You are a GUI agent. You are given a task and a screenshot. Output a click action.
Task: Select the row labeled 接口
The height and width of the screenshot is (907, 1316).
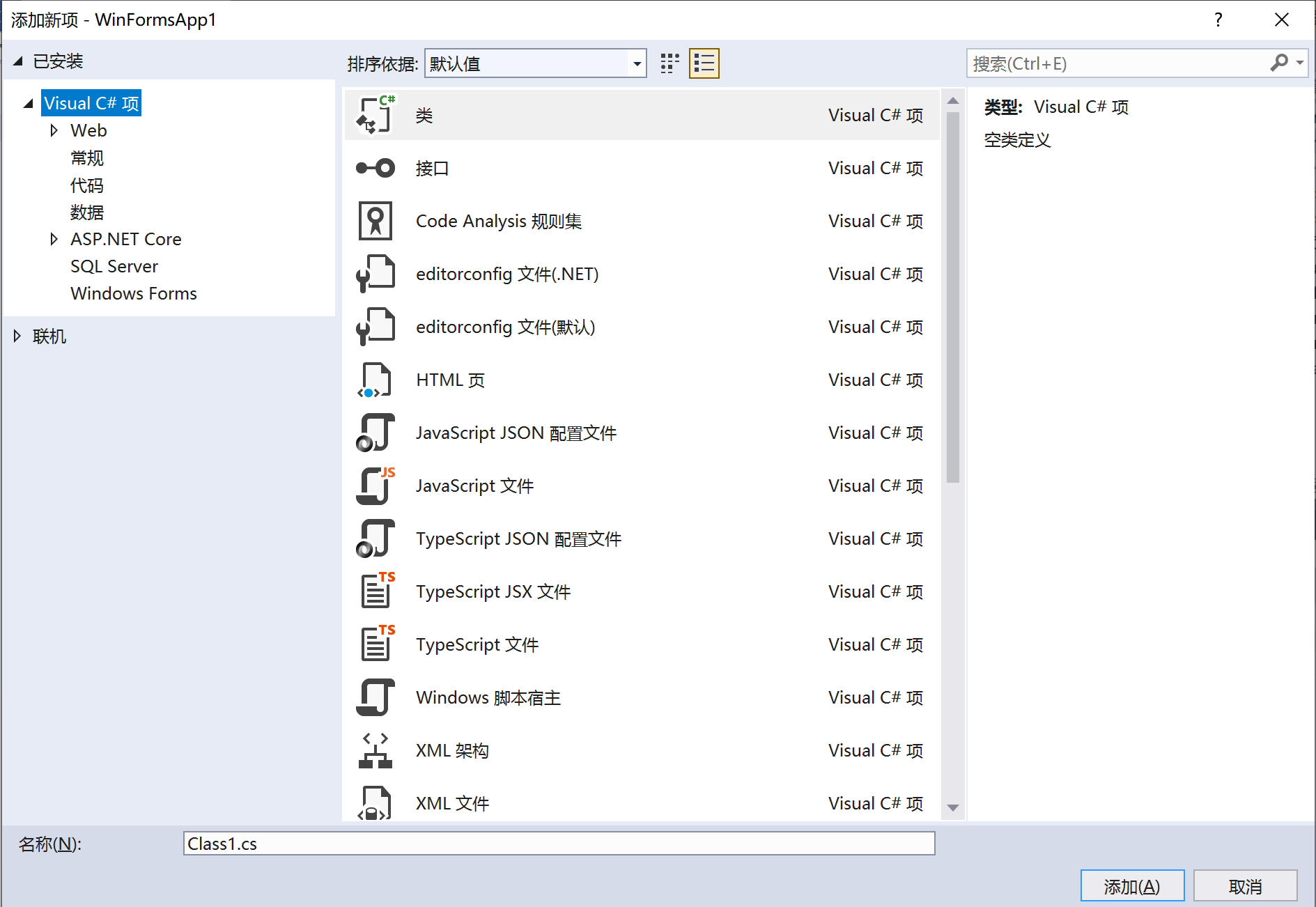coord(642,168)
